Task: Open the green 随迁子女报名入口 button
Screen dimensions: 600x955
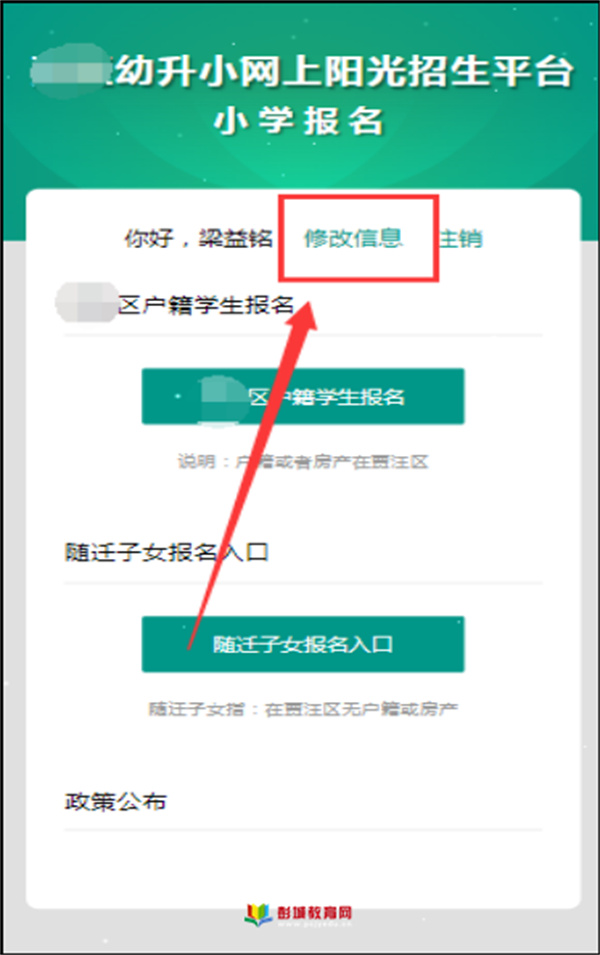Action: coord(303,644)
